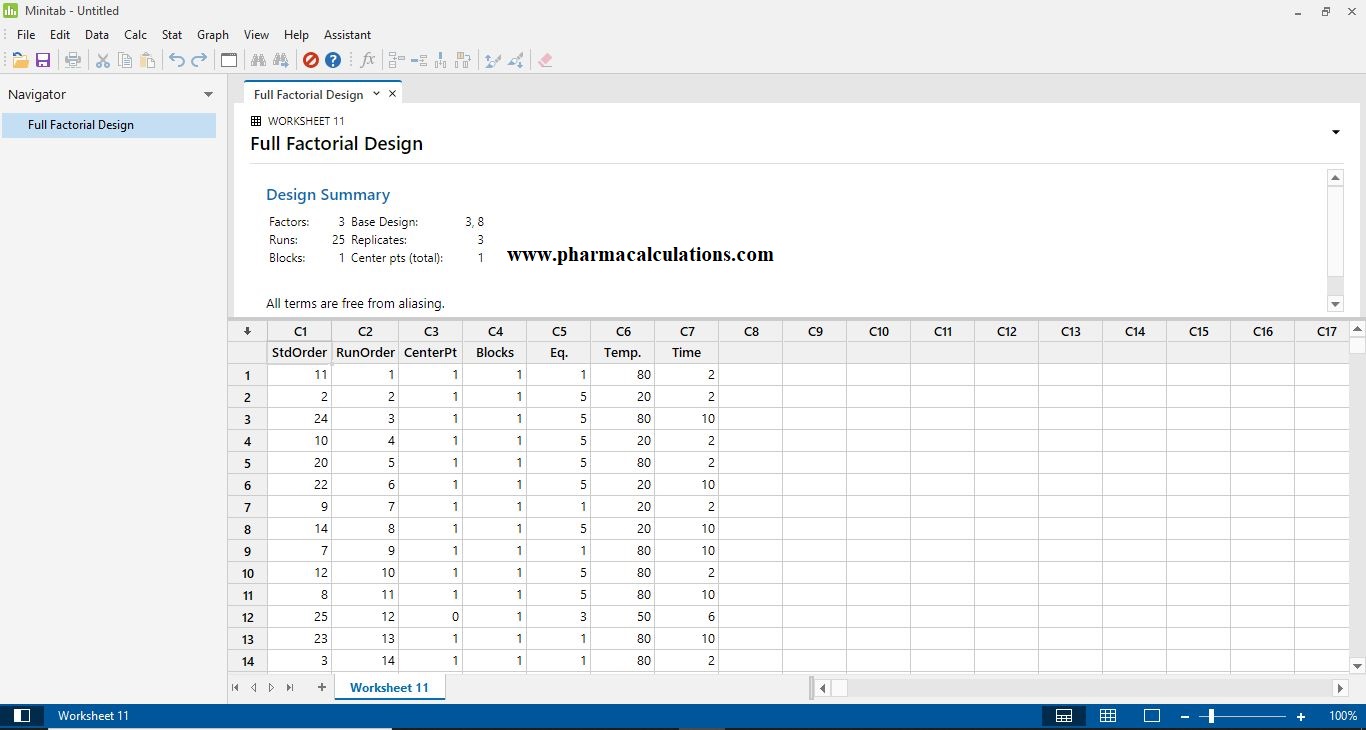Select the Open Project icon

20,60
